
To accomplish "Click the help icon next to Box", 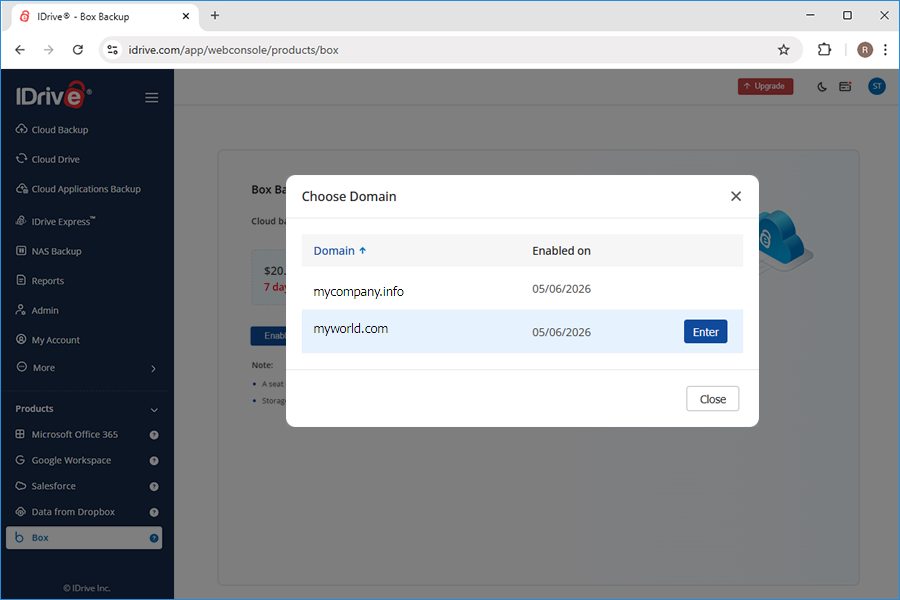I will click(154, 538).
